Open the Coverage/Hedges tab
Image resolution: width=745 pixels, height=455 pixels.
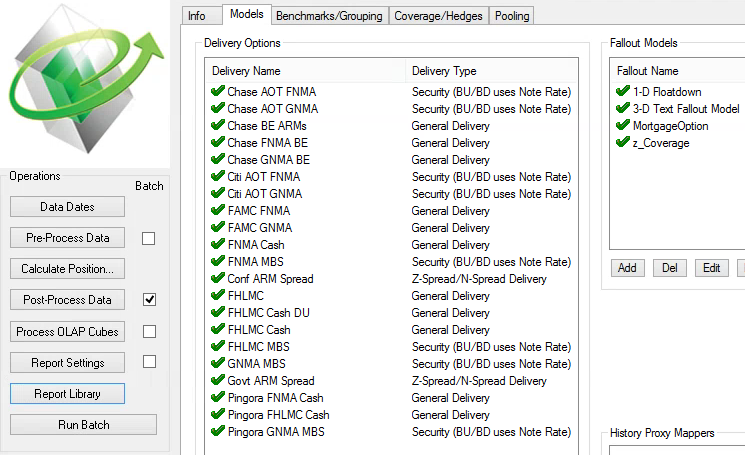coord(439,16)
